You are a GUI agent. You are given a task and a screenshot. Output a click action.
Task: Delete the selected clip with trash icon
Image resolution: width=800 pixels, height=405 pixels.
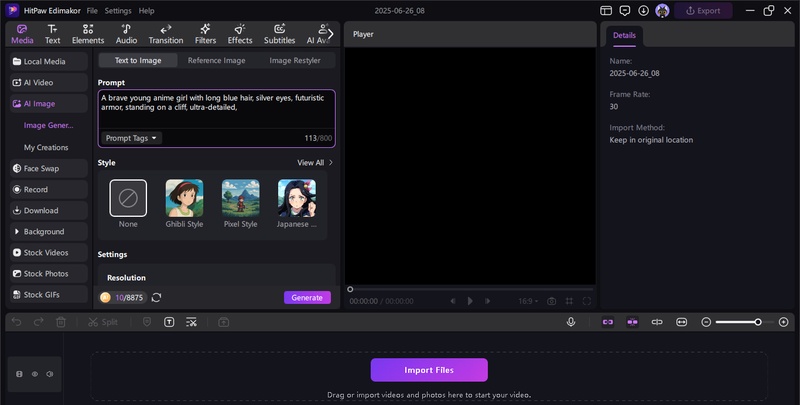[61, 322]
